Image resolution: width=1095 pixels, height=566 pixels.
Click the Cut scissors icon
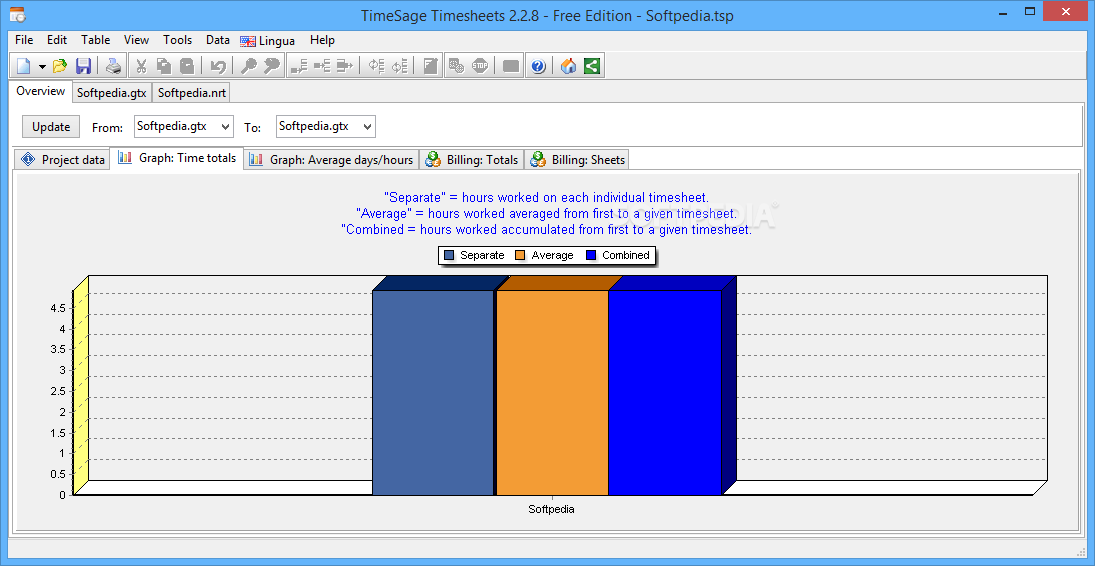141,66
